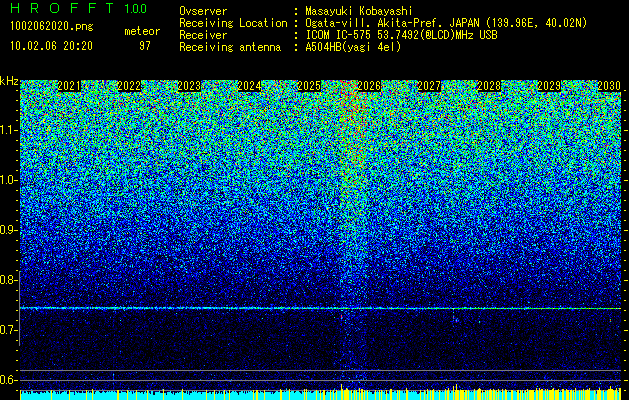Screen dimensions: 629x400
Task: Click the 2024 time marker
Action: [249, 86]
